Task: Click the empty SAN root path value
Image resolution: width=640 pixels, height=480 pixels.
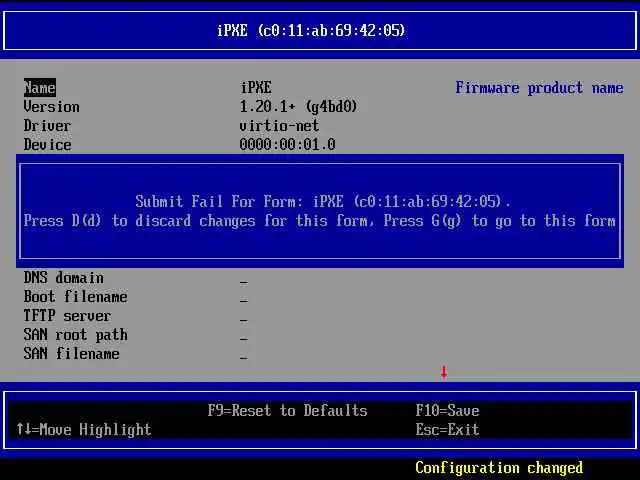Action: (x=244, y=338)
